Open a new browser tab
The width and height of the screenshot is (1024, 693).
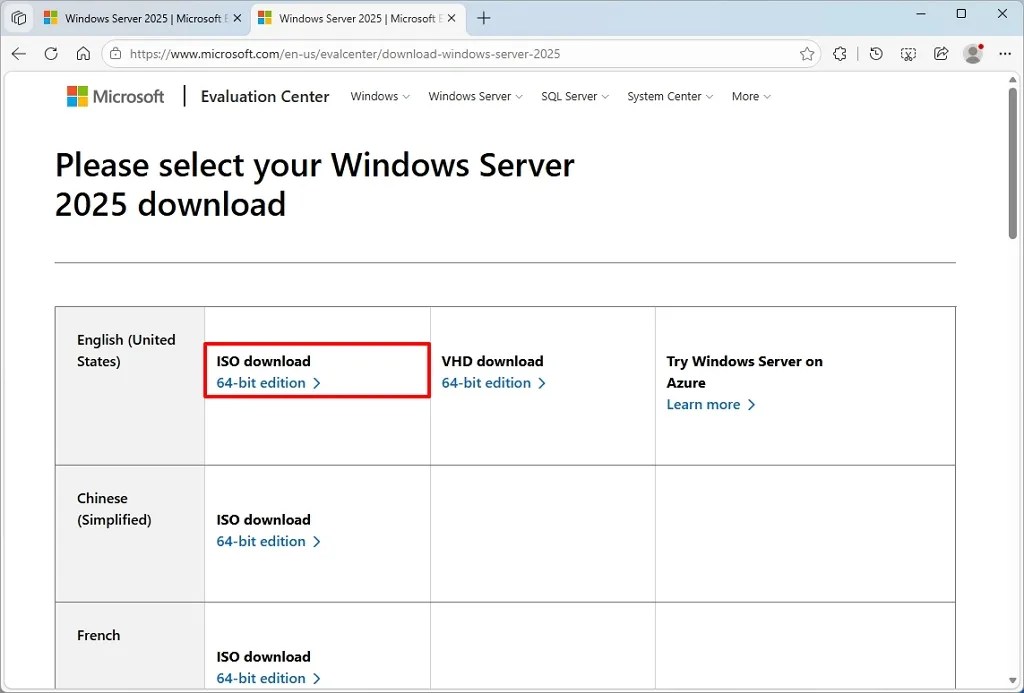pos(483,18)
